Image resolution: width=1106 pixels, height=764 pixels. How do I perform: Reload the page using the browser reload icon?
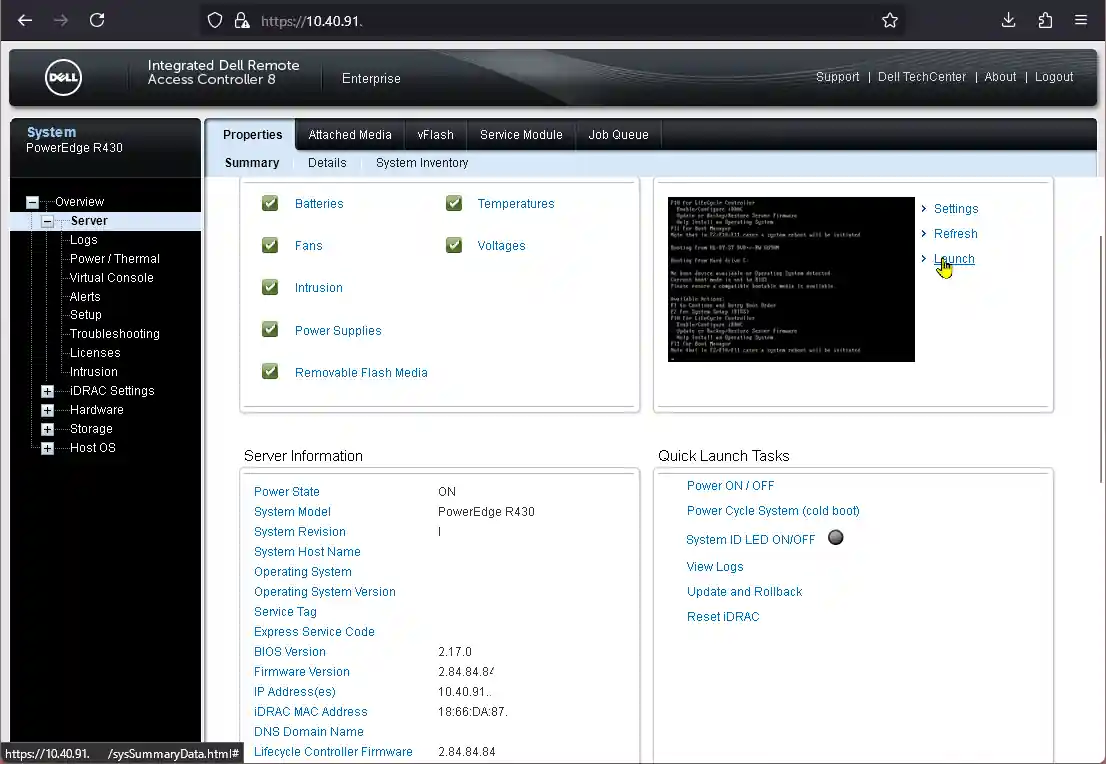pos(97,20)
